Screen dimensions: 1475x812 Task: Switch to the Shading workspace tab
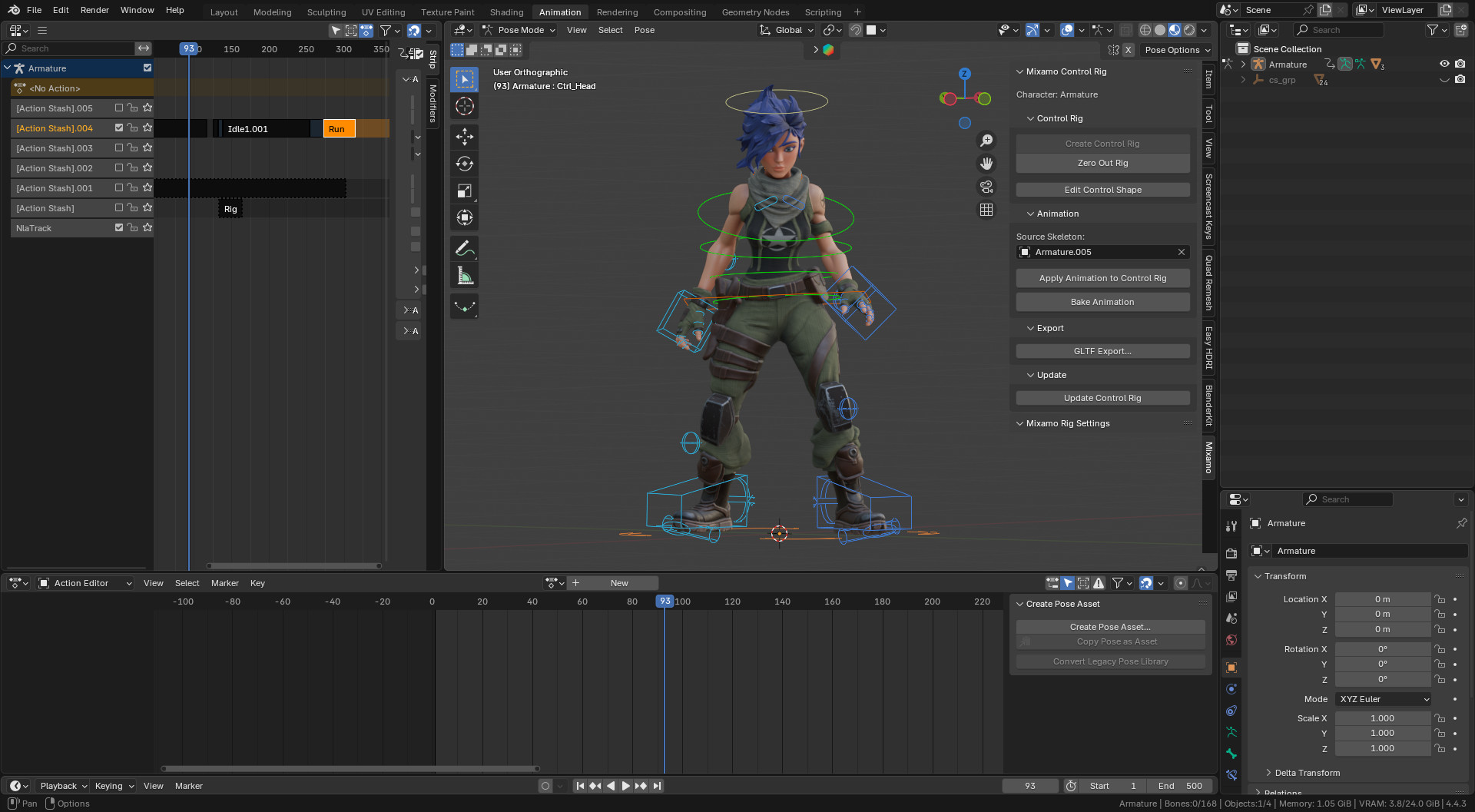506,12
